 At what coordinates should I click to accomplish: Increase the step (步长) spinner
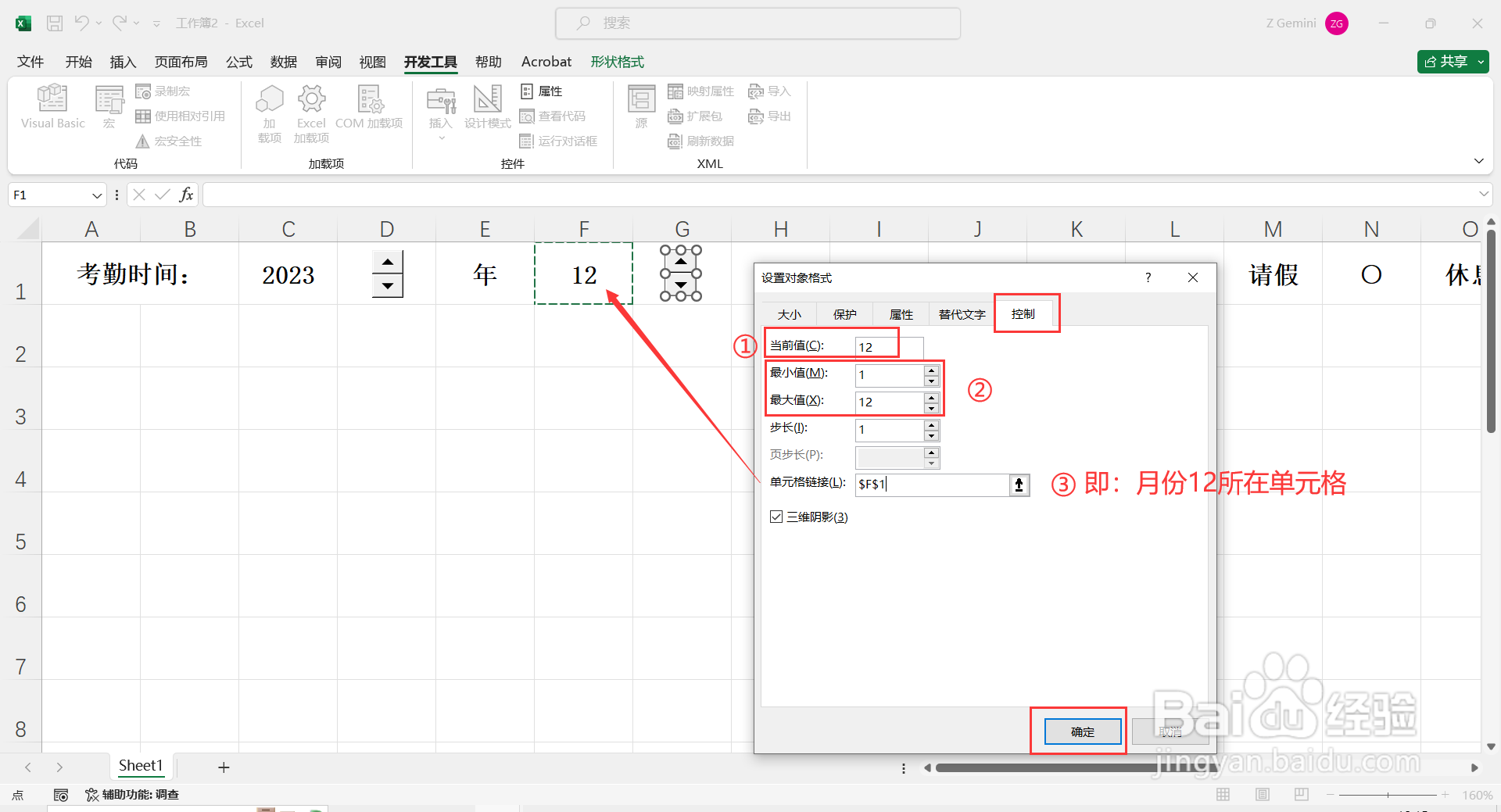[931, 424]
